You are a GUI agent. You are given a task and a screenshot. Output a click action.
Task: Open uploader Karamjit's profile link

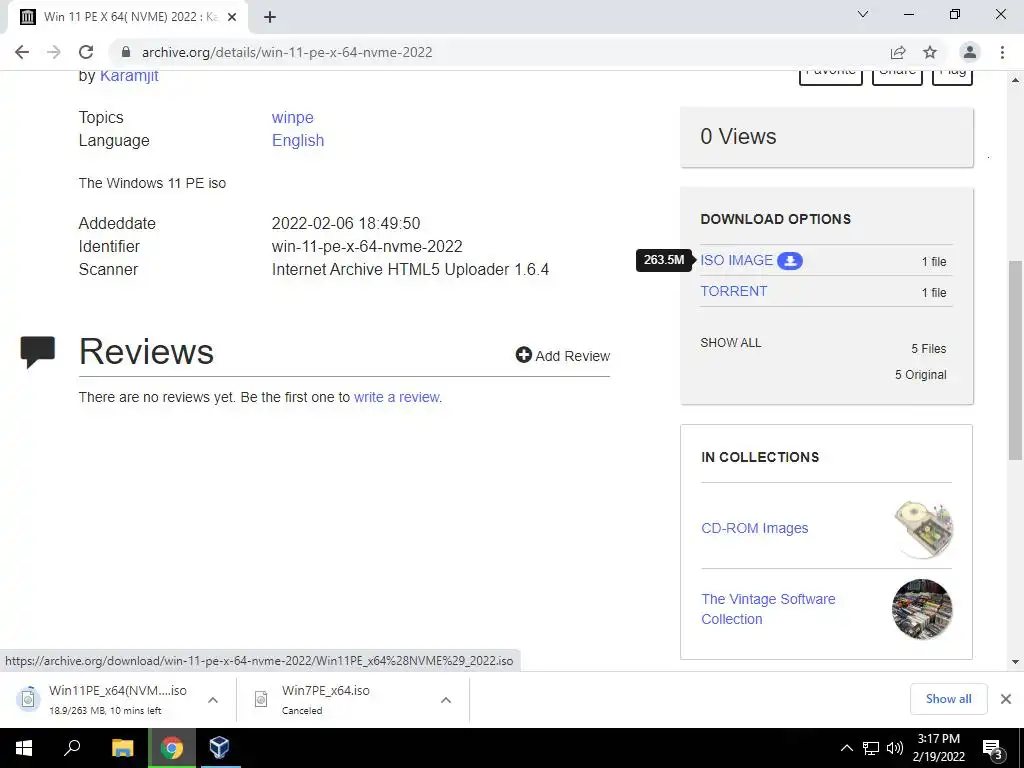129,76
